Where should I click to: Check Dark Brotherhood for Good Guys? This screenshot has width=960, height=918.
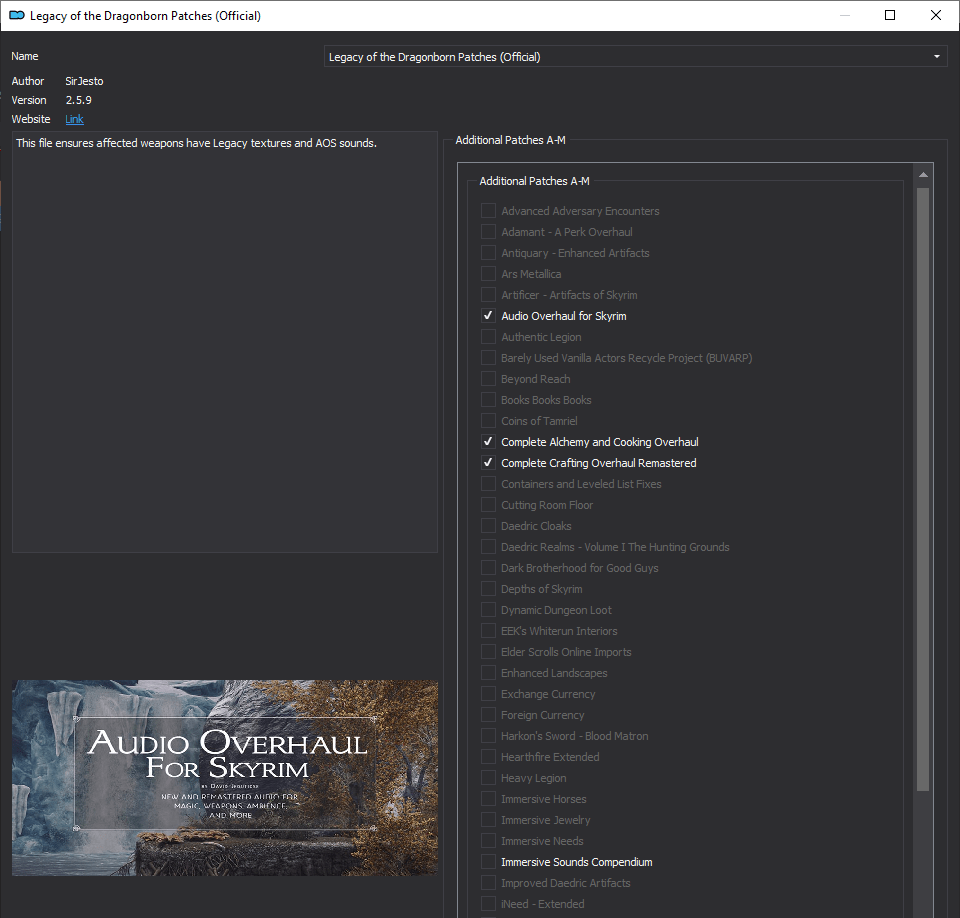(488, 568)
